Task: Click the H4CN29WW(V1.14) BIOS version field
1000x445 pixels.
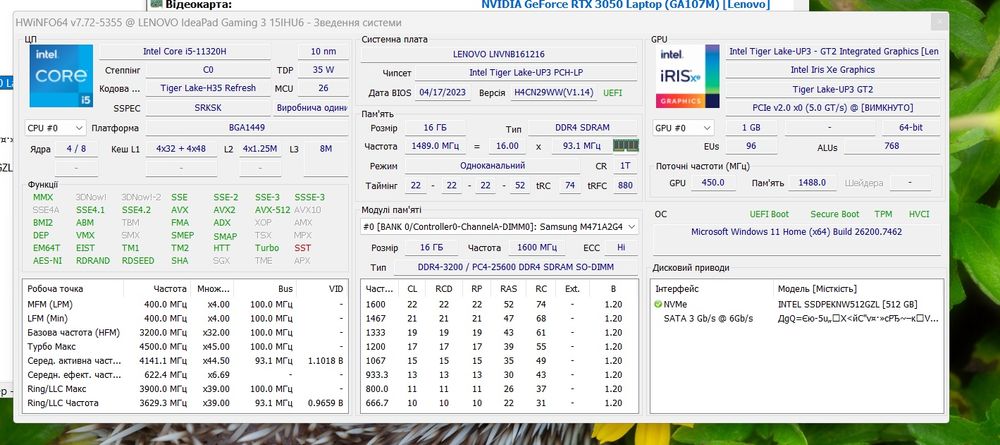Action: (555, 93)
